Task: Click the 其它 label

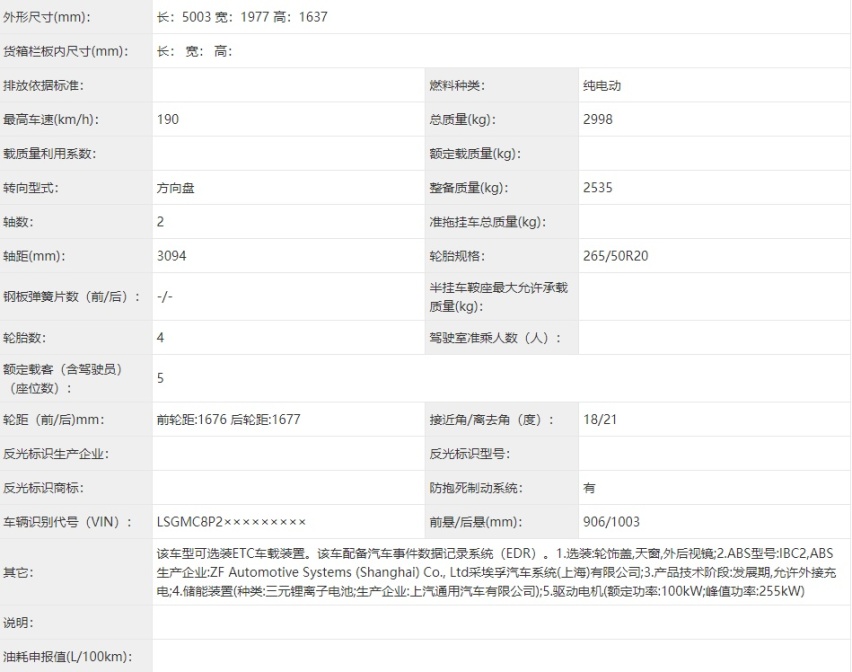Action: coord(18,572)
